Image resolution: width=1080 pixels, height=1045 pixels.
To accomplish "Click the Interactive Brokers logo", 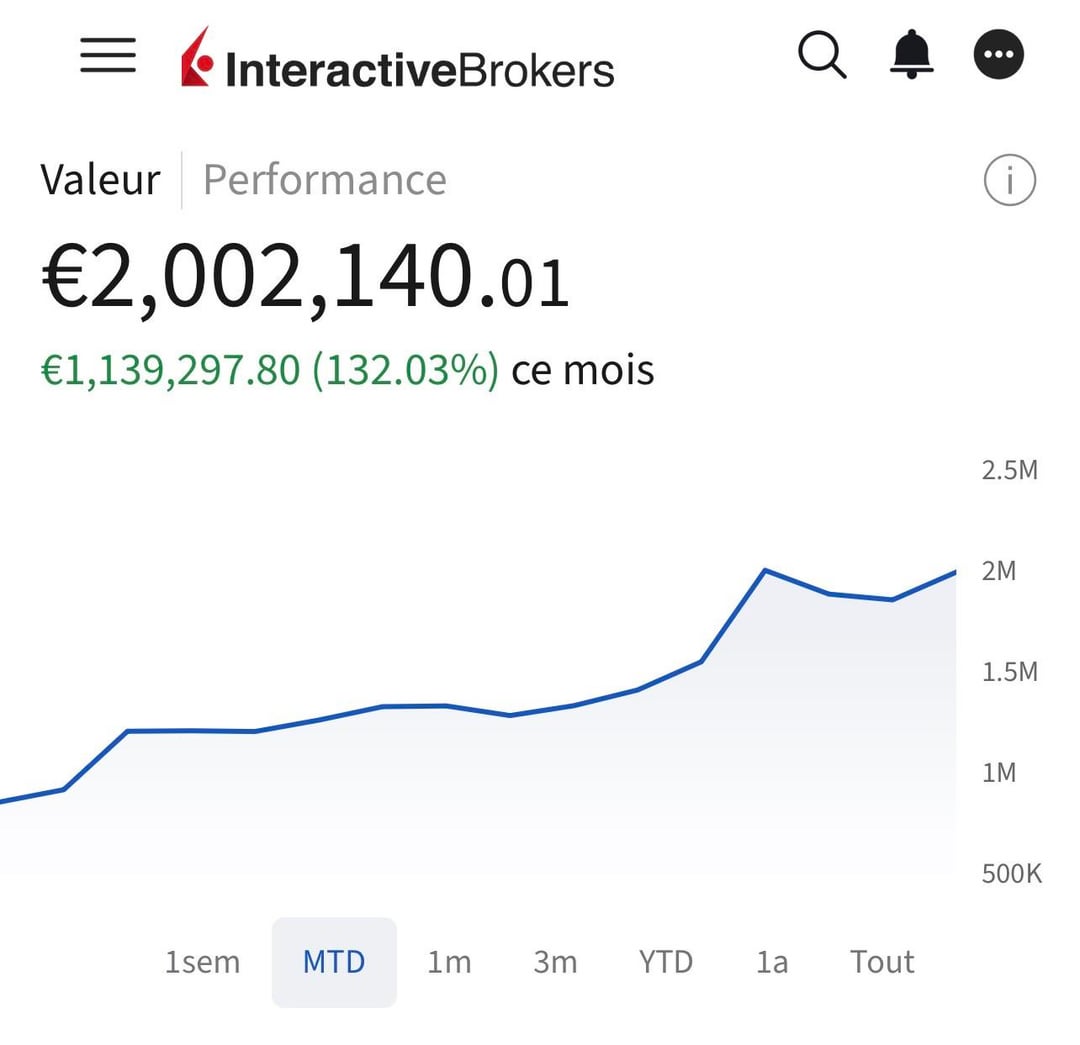I will point(397,63).
